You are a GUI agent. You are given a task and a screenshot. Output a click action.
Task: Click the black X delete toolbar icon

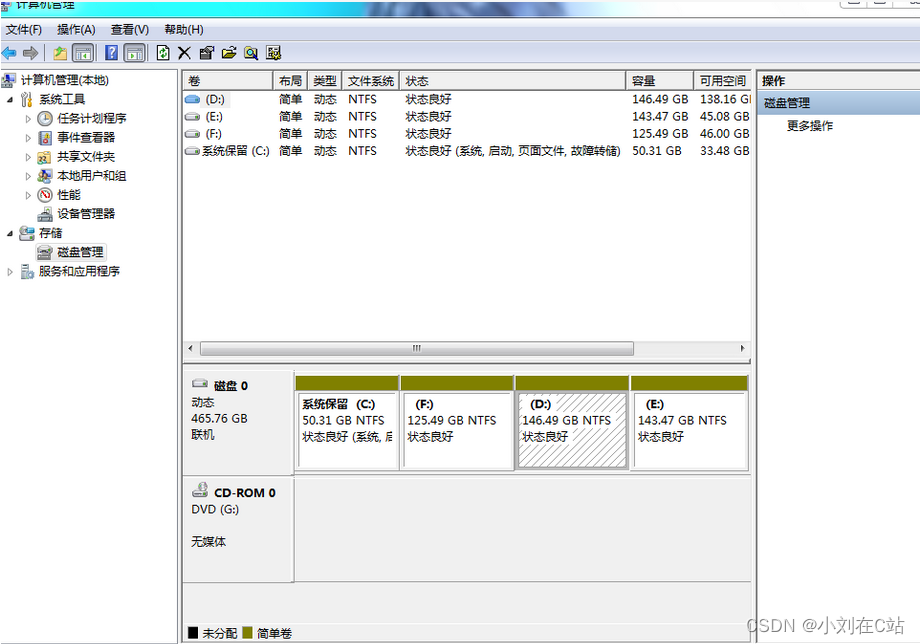[x=184, y=53]
